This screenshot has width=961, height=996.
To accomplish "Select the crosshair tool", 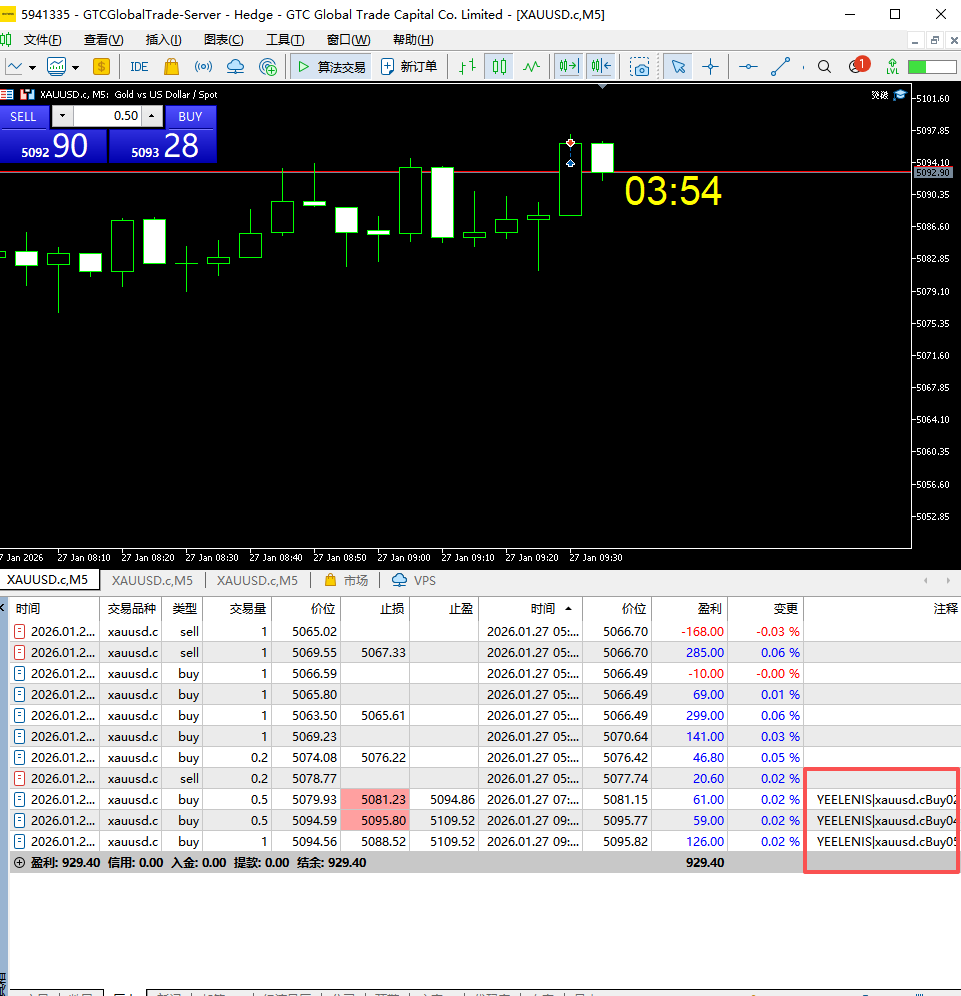I will [710, 67].
